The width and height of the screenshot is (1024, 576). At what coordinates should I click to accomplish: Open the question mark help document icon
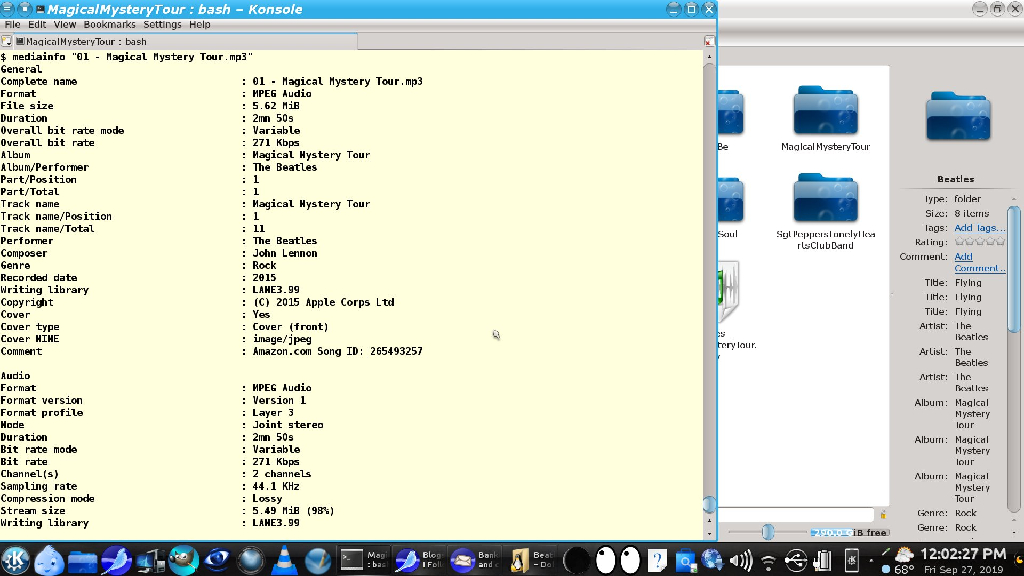click(x=657, y=560)
